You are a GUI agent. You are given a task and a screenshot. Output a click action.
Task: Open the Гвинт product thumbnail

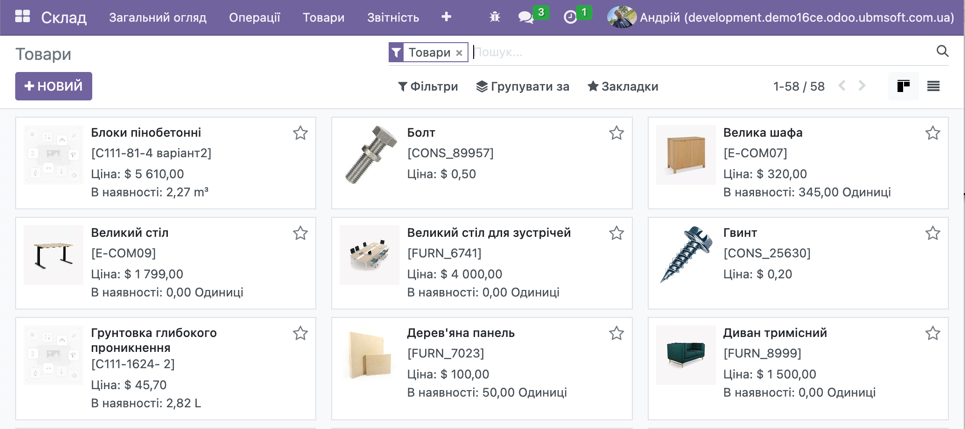click(685, 255)
